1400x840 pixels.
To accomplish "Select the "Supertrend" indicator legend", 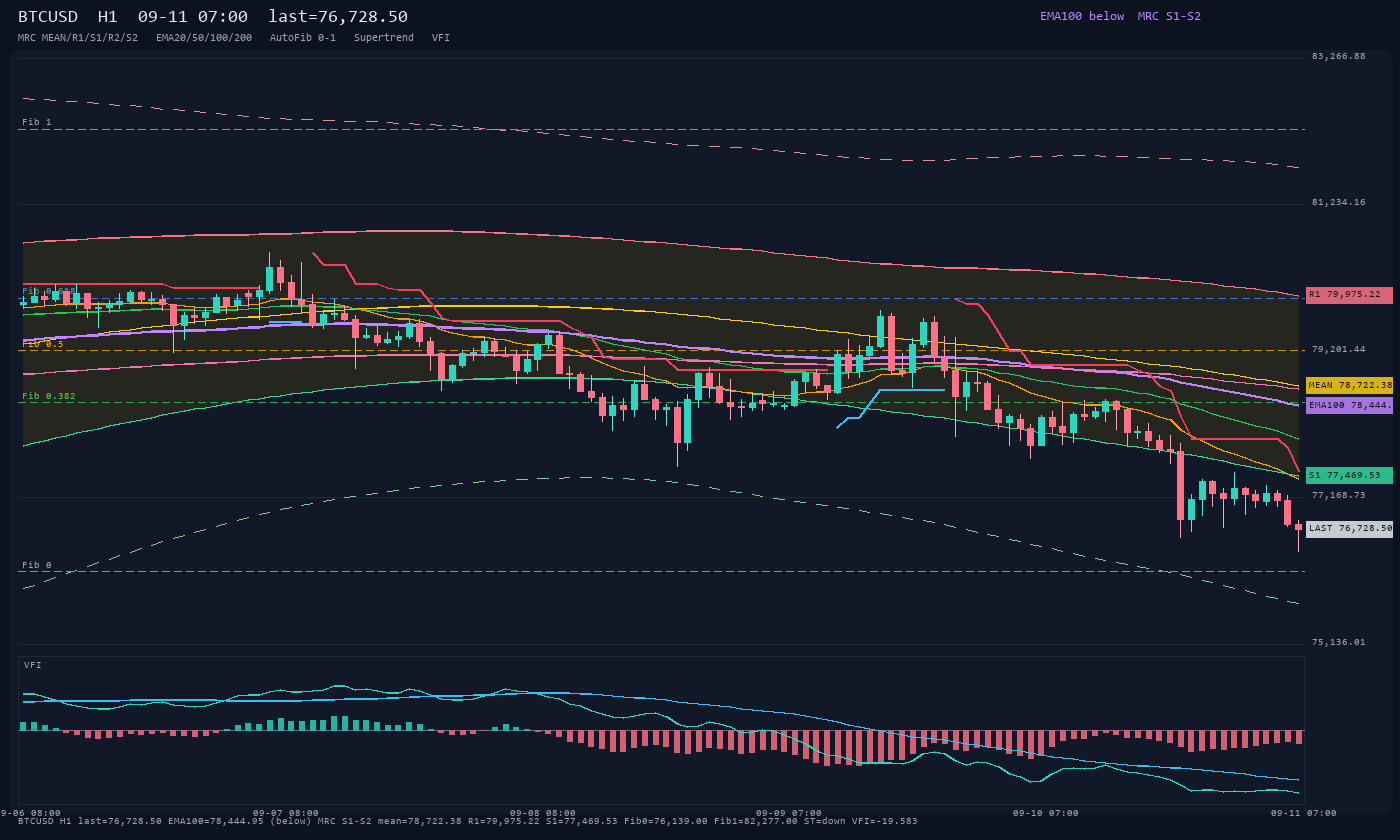I will [x=384, y=38].
